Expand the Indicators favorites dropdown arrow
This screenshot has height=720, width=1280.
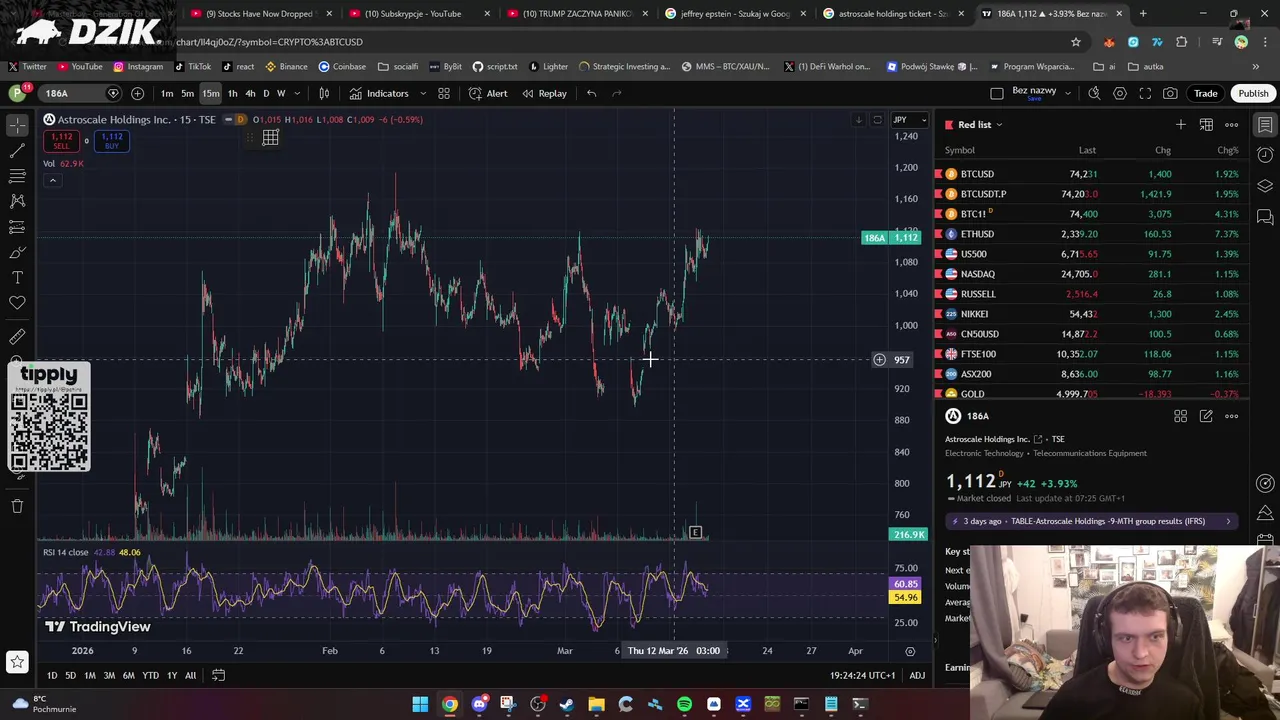click(423, 93)
